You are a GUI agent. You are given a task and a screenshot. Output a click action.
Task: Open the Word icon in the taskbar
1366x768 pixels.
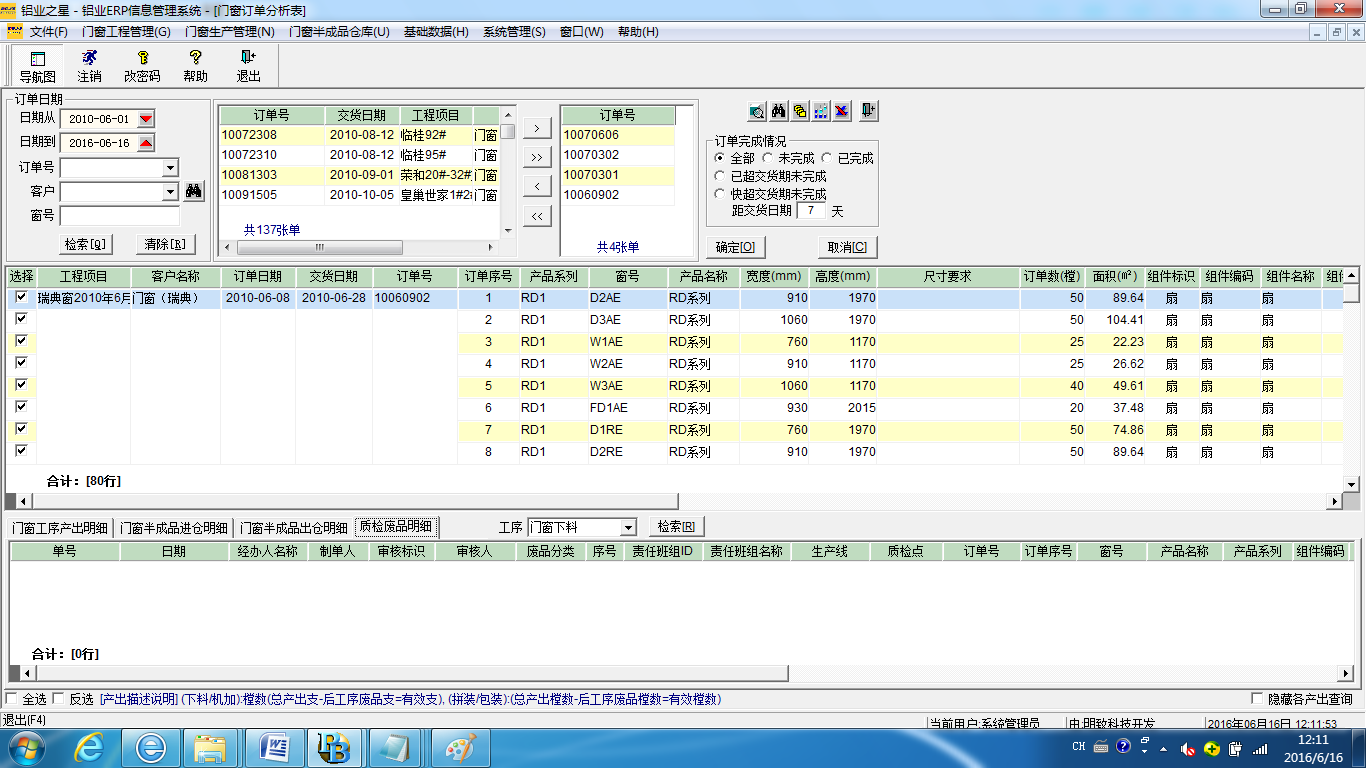click(x=273, y=748)
